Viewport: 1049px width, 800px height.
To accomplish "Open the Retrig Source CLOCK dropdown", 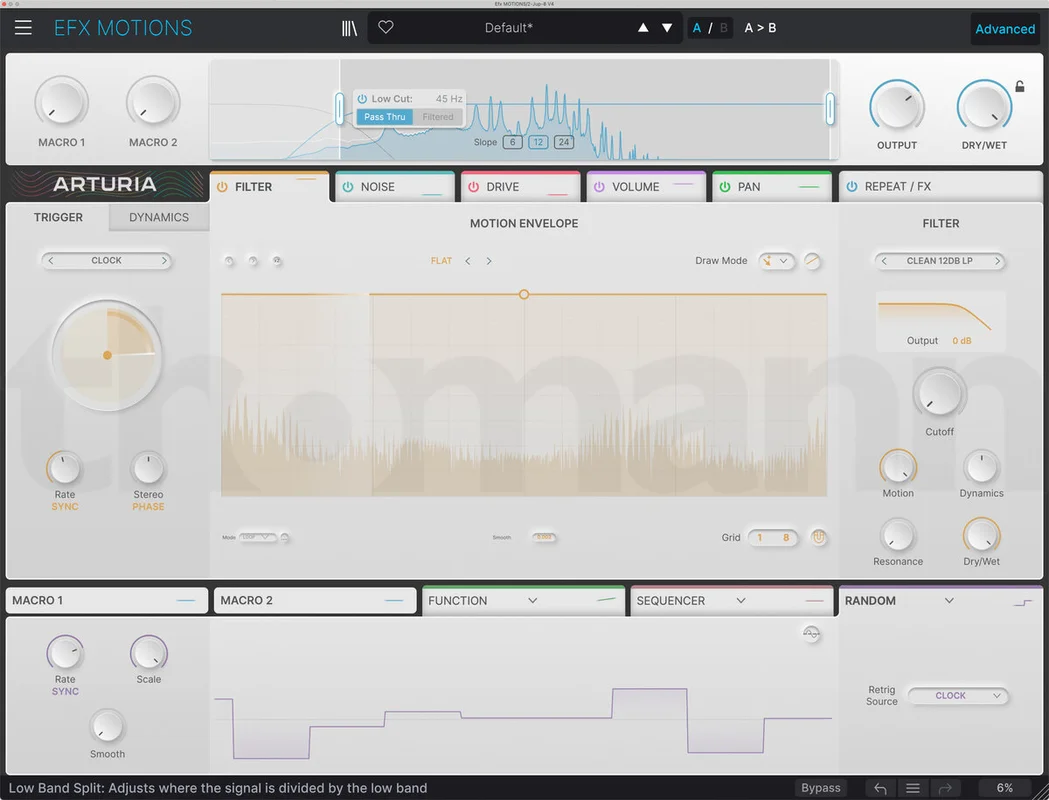I will [x=957, y=696].
